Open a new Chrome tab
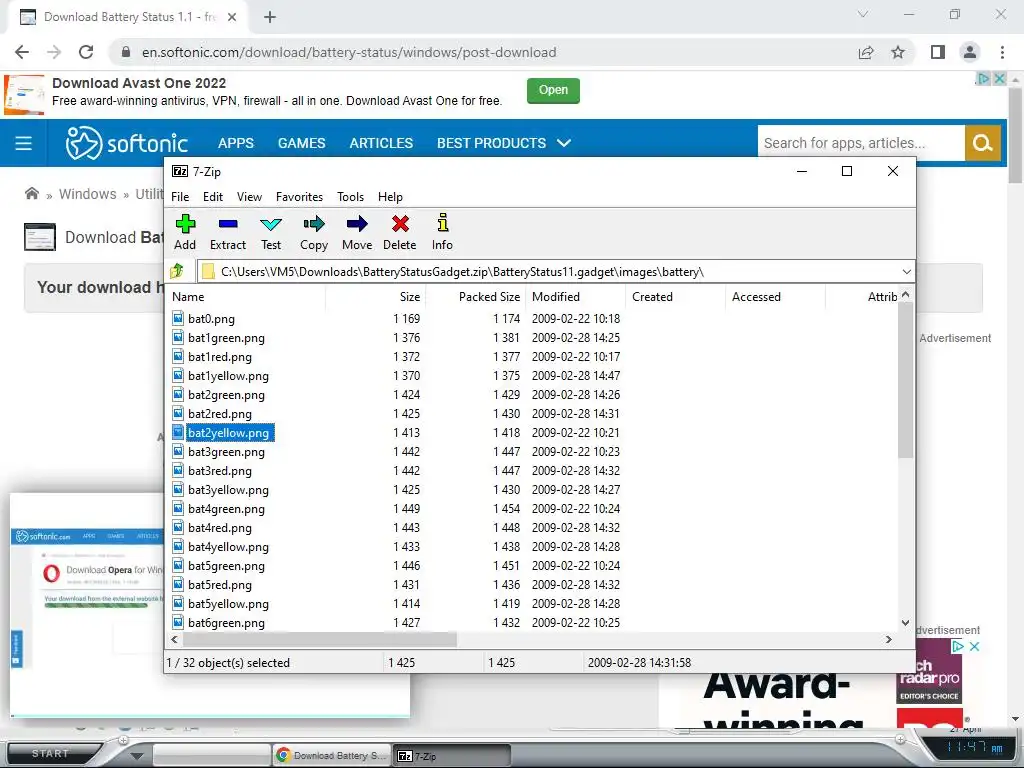The image size is (1024, 768). (x=270, y=17)
